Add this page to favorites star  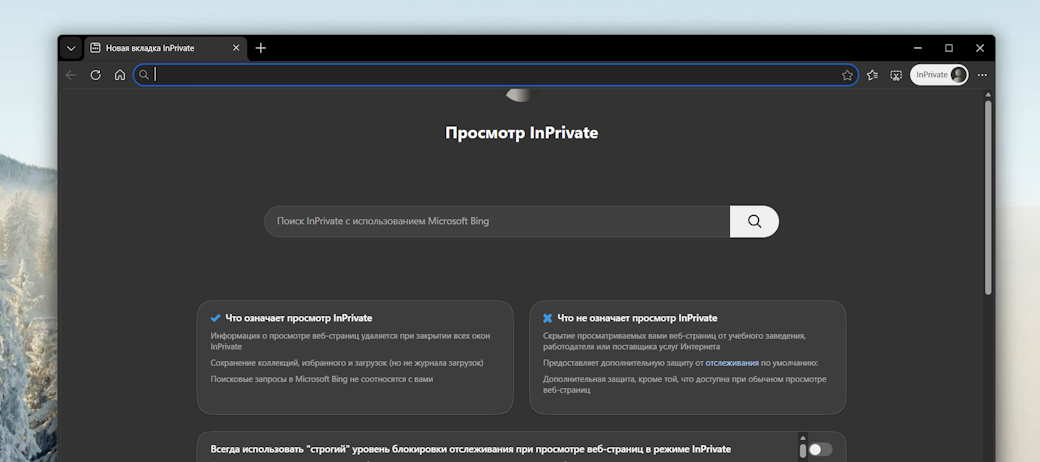(847, 75)
